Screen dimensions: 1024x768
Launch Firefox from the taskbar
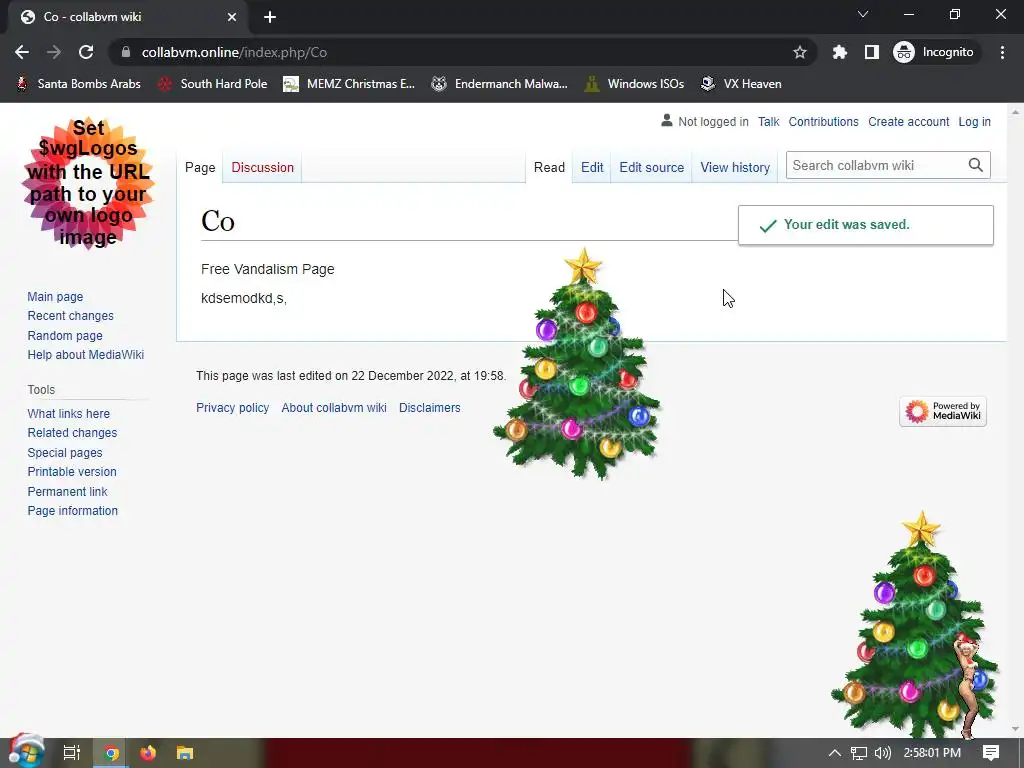(x=148, y=753)
